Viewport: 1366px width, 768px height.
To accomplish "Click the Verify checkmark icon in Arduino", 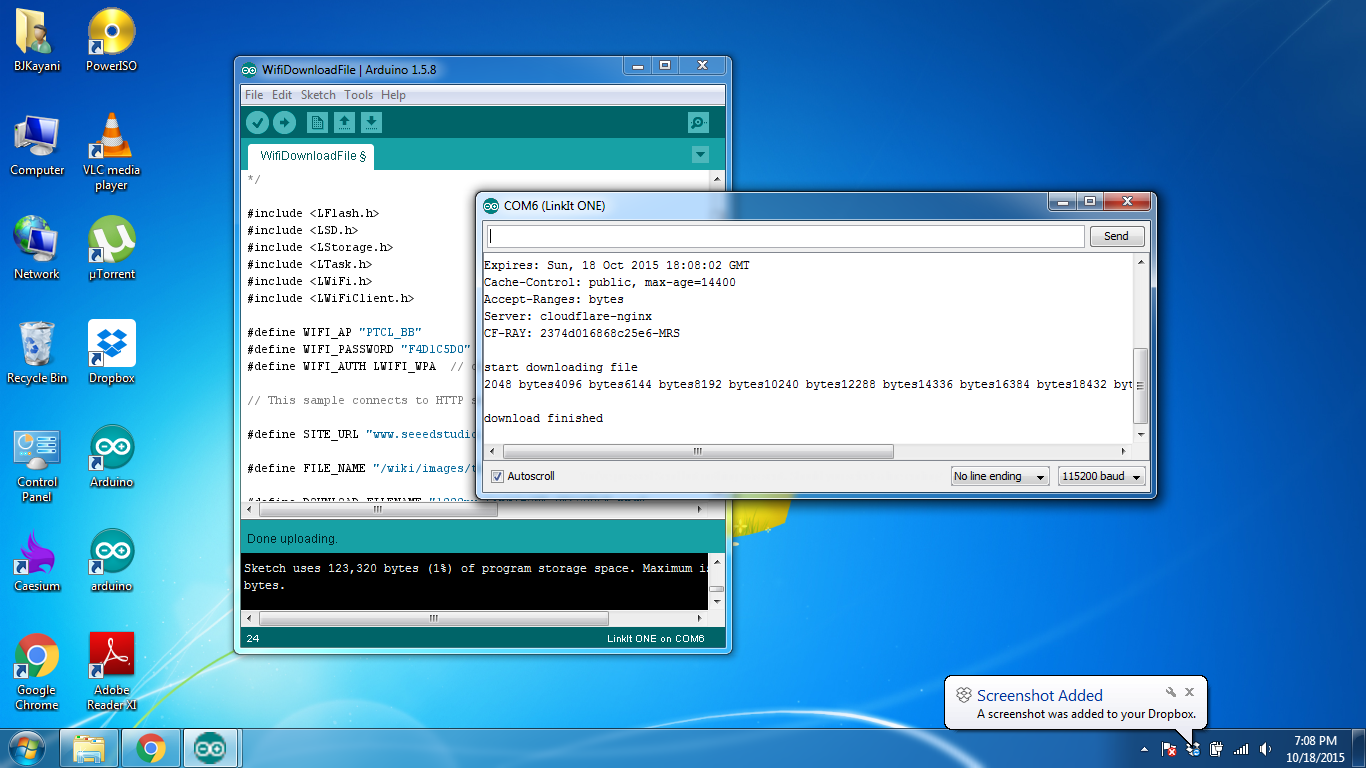I will [258, 122].
